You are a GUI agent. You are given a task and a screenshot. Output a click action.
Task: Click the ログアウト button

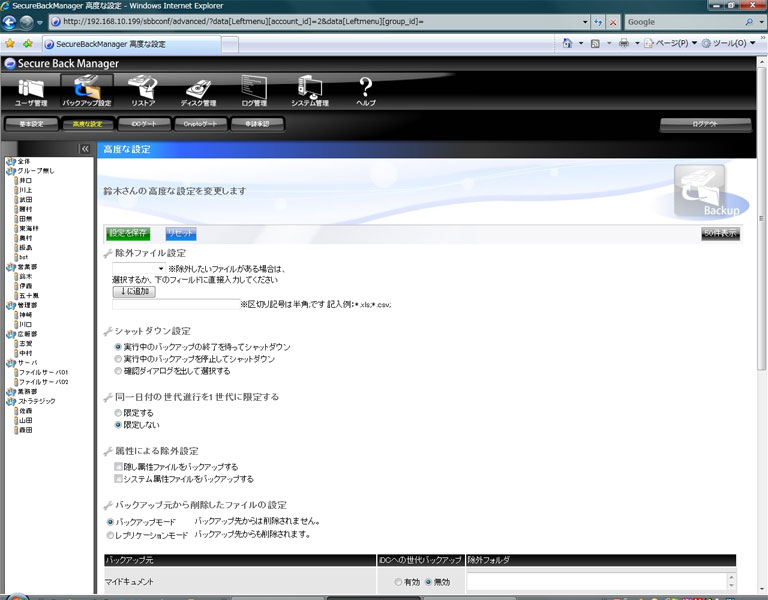(705, 124)
